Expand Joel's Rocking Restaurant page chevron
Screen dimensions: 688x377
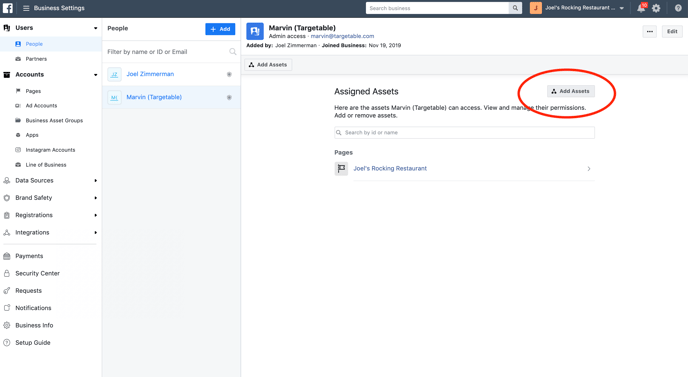(589, 169)
